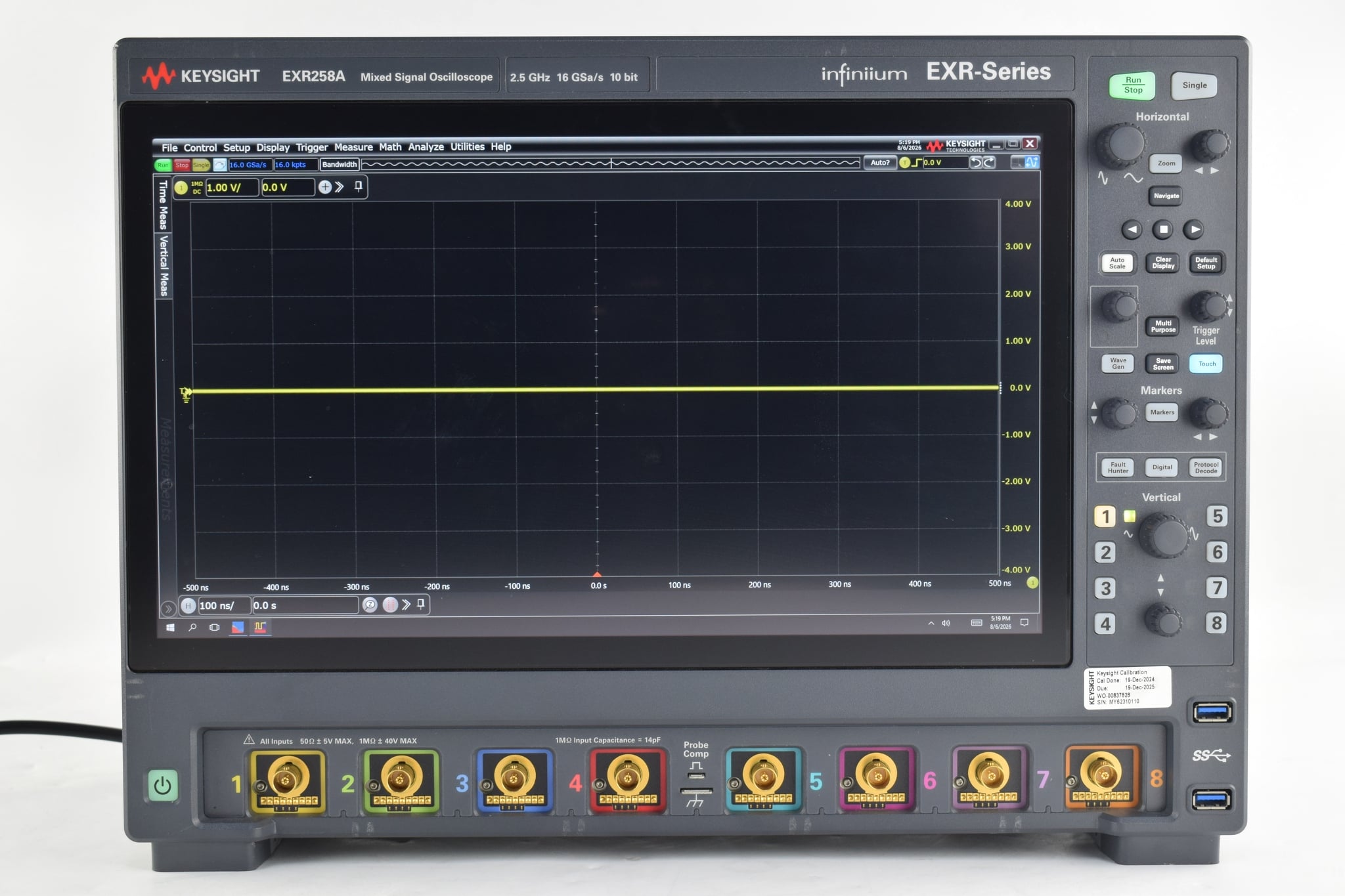Click the red on-screen Stop button
This screenshot has width=1345, height=896.
click(182, 165)
